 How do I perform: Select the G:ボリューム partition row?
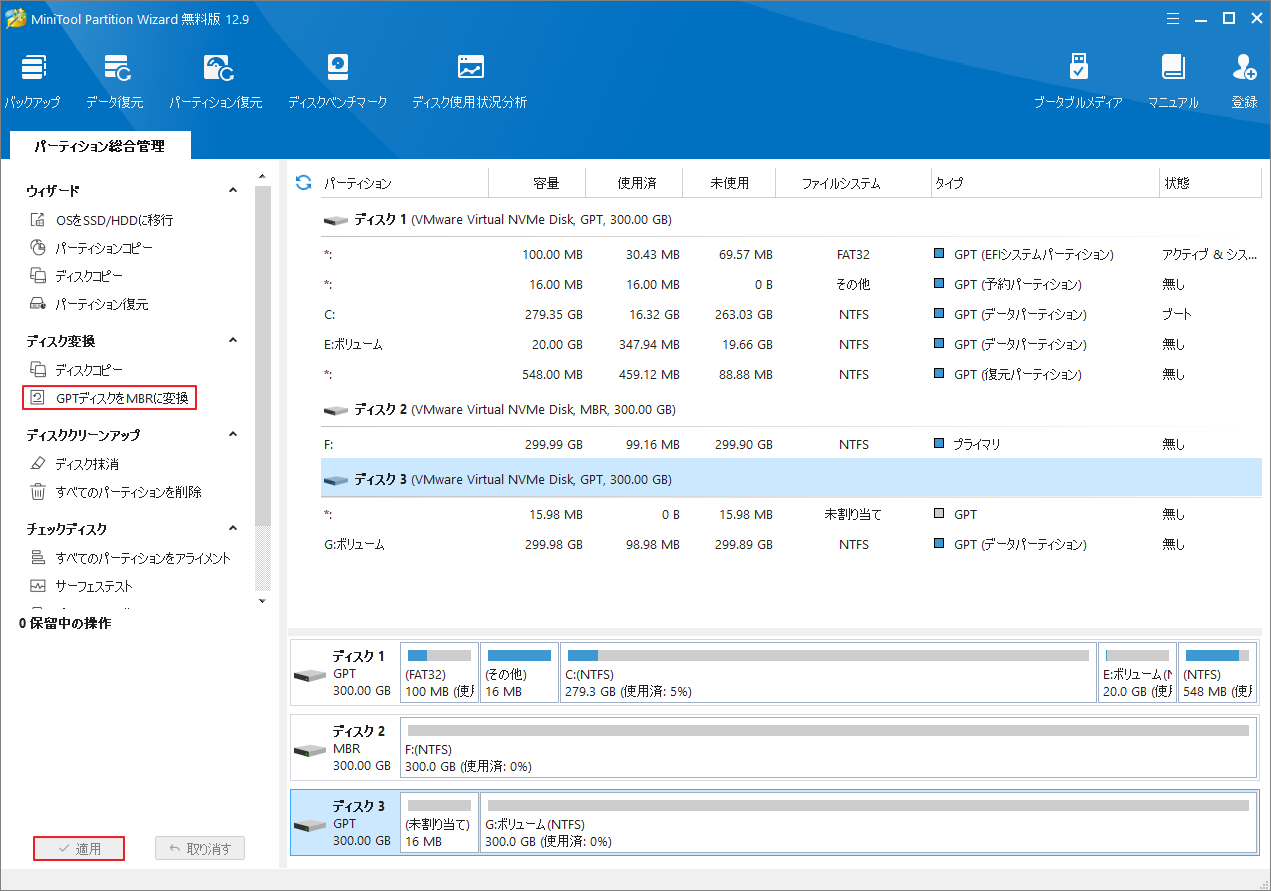click(791, 544)
